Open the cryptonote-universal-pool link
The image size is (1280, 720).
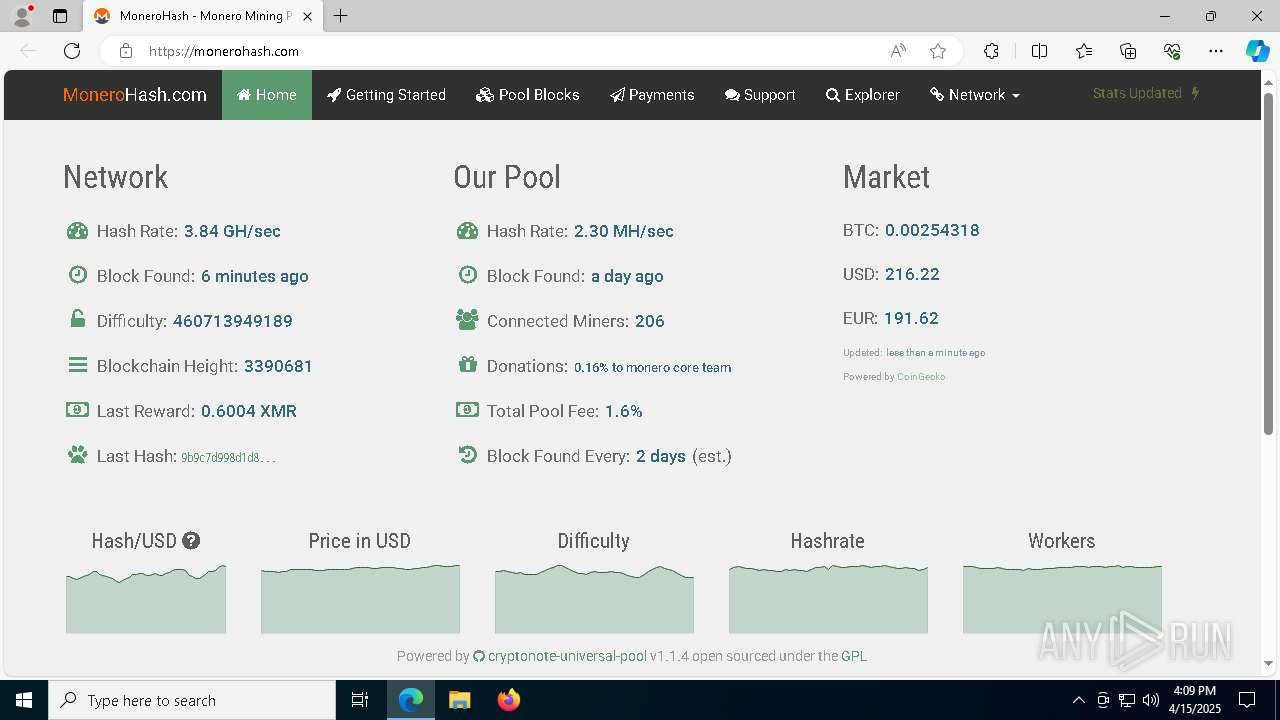point(560,656)
